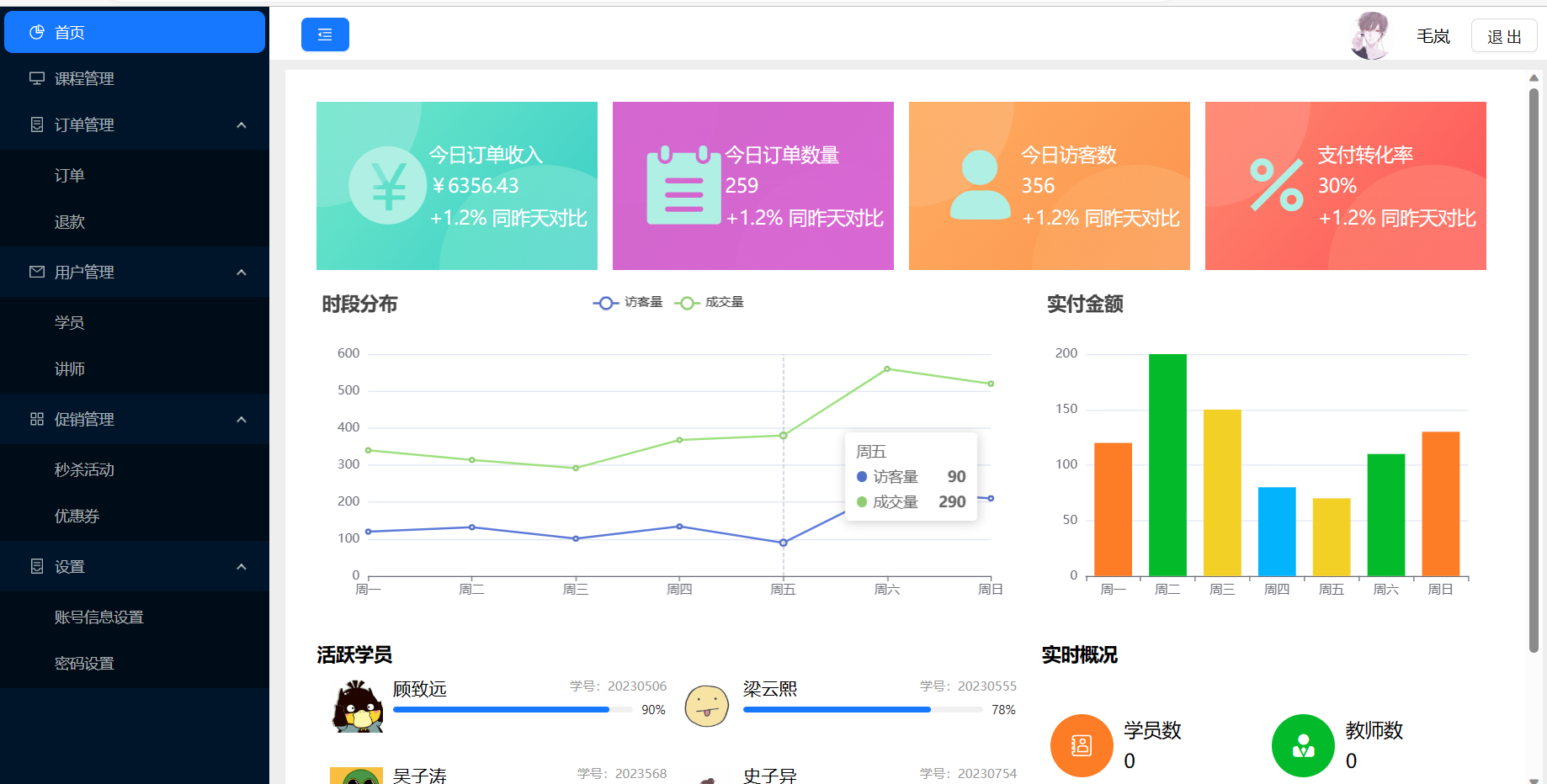Viewport: 1547px width, 784px height.
Task: Click the 毛岚 username text
Action: tap(1433, 36)
